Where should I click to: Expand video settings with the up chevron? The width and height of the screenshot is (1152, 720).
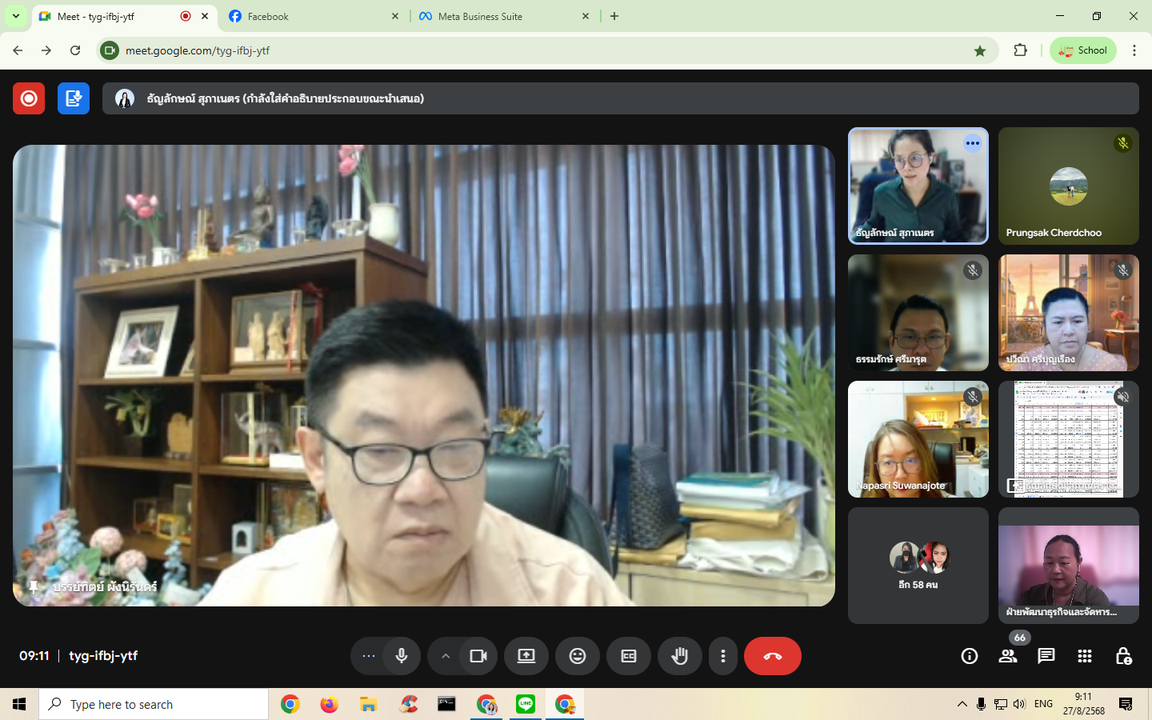click(x=445, y=656)
